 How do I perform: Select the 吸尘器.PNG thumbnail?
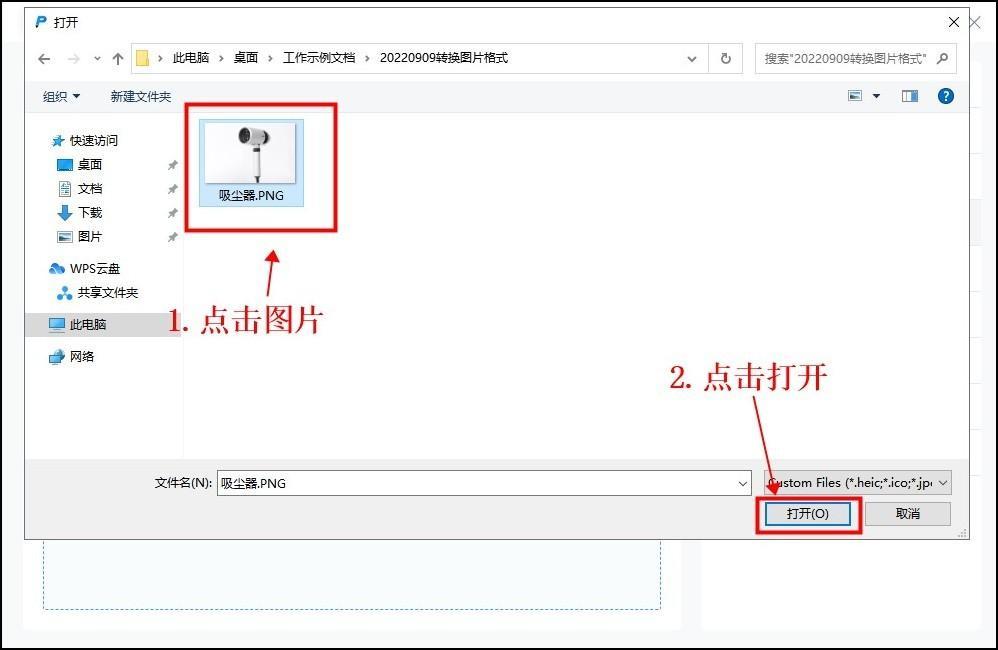(251, 162)
